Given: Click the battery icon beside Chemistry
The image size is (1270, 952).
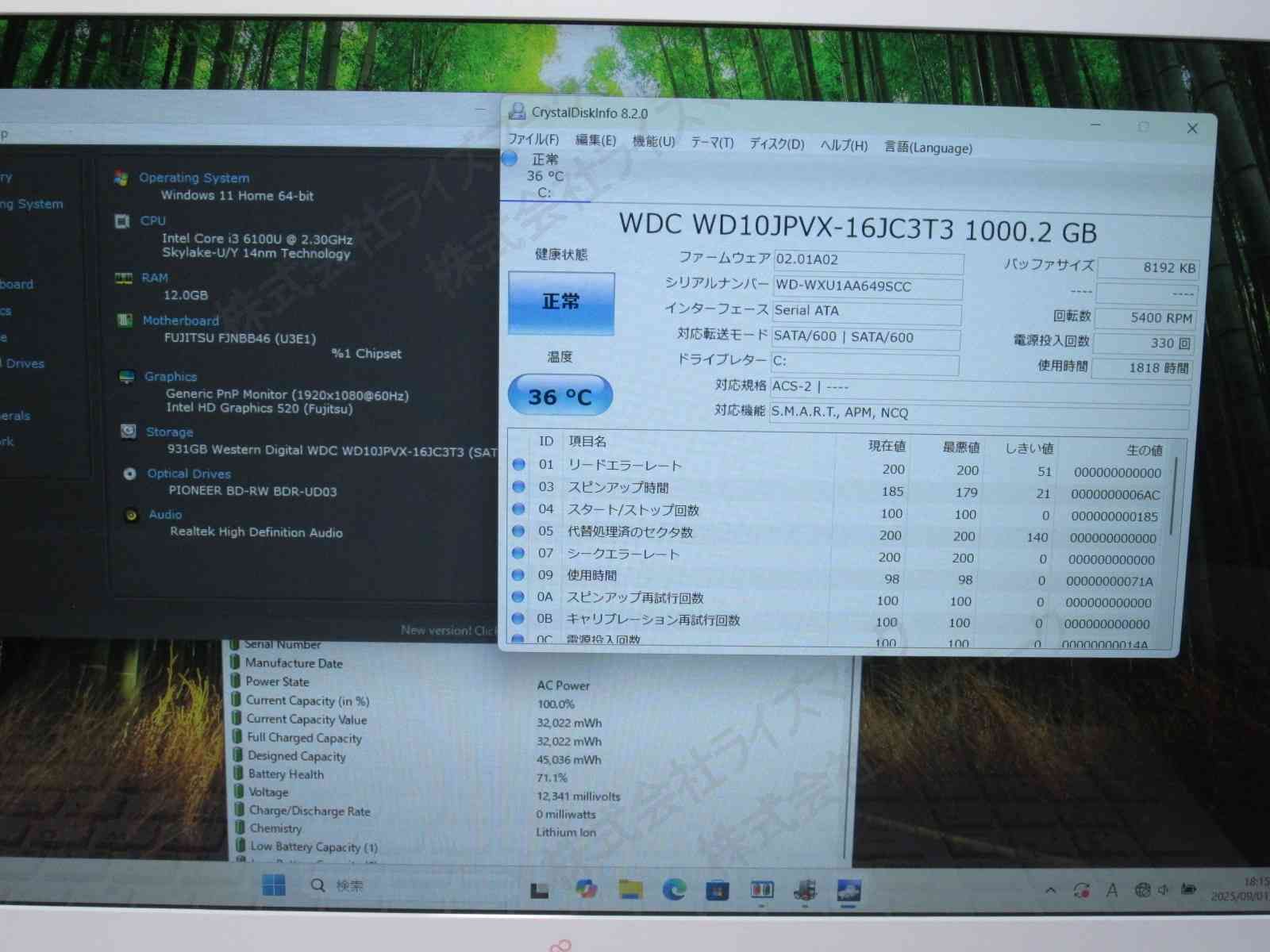Looking at the screenshot, I should 241,827.
